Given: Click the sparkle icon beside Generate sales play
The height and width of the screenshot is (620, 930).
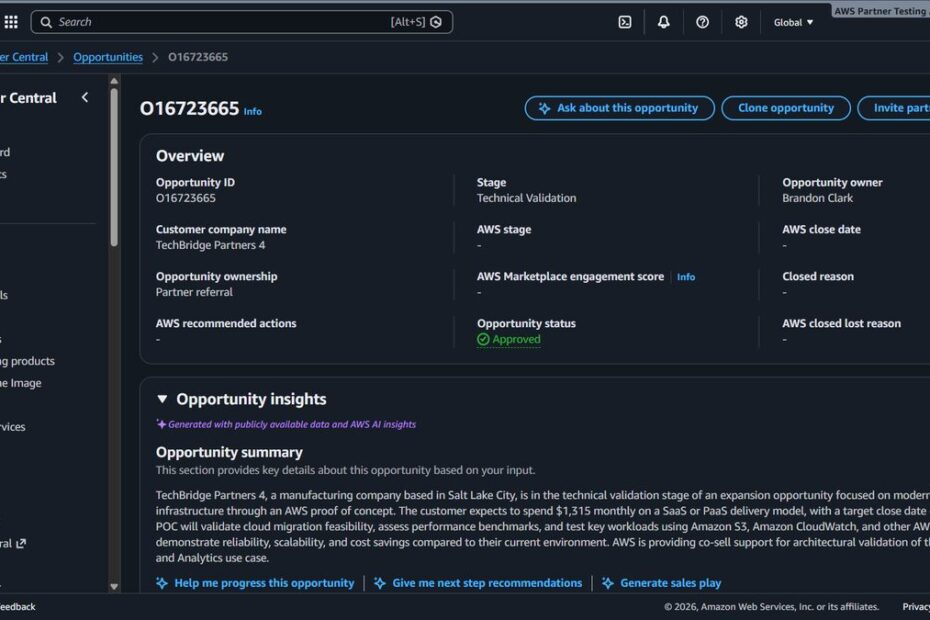Looking at the screenshot, I should 607,583.
